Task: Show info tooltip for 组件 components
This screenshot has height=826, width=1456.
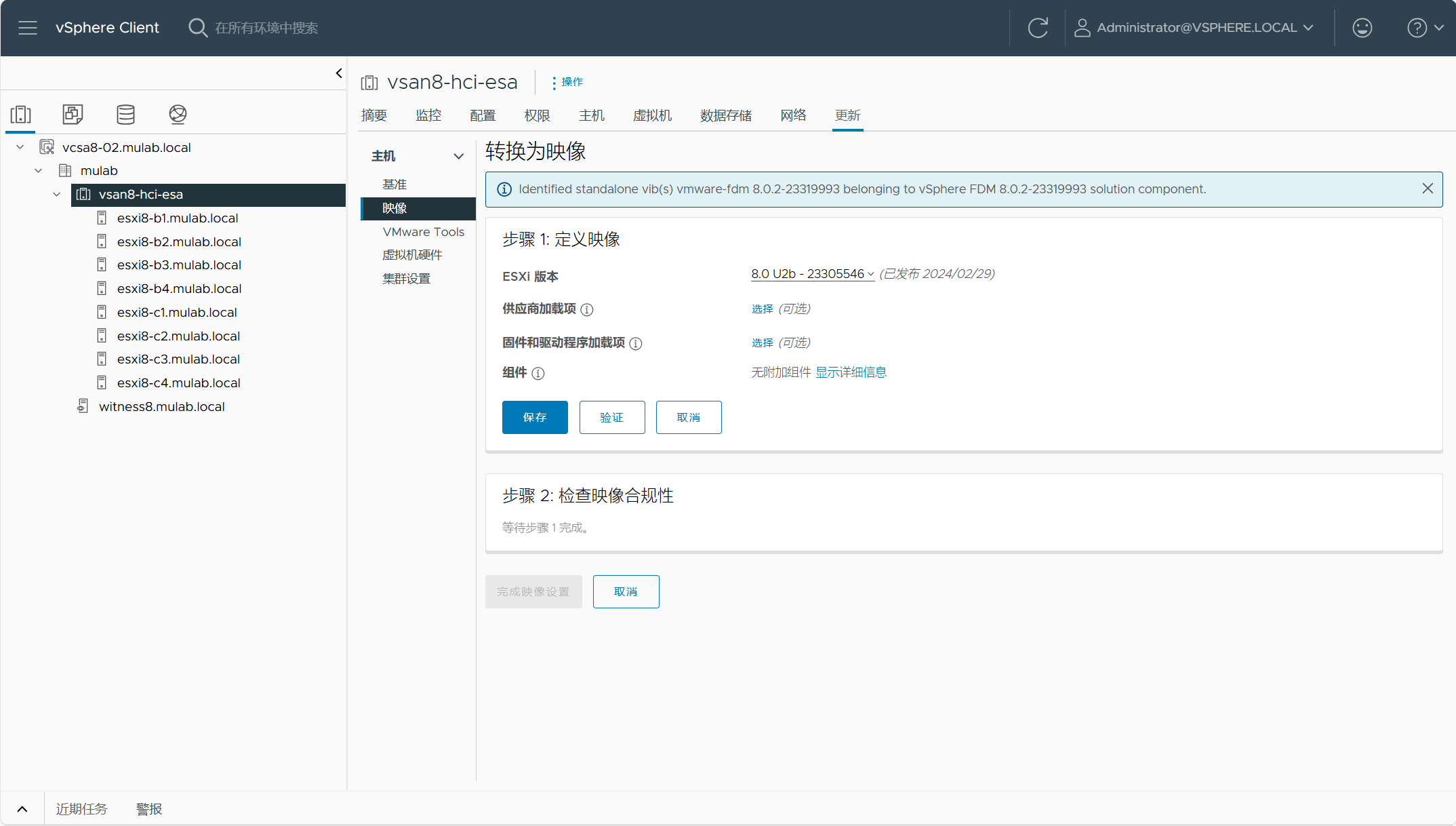Action: 538,374
